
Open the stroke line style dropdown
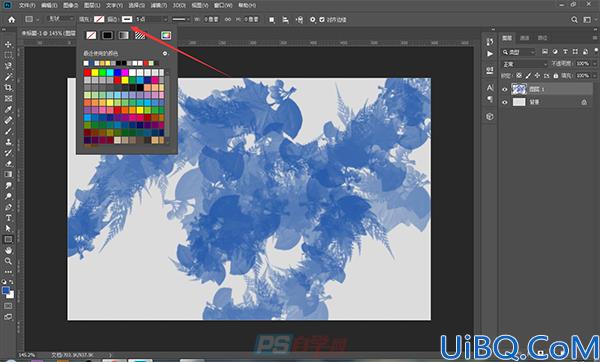point(181,19)
